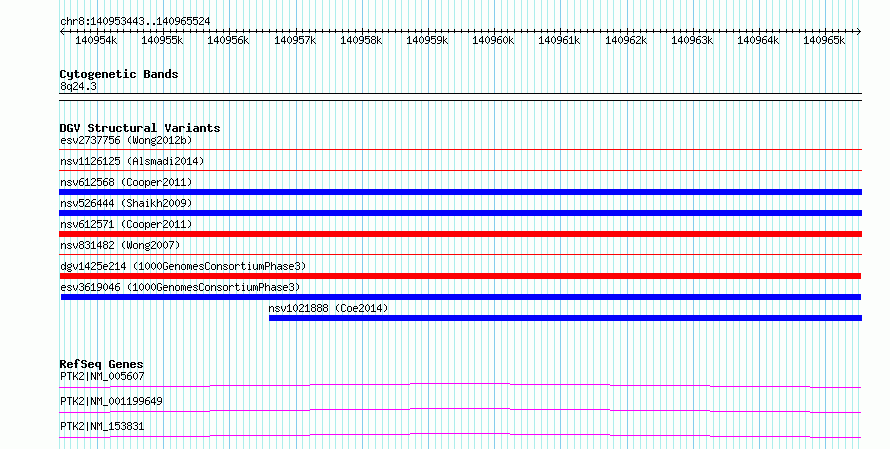Open variant nsv831482 (Wong2007) label

pyautogui.click(x=120, y=245)
